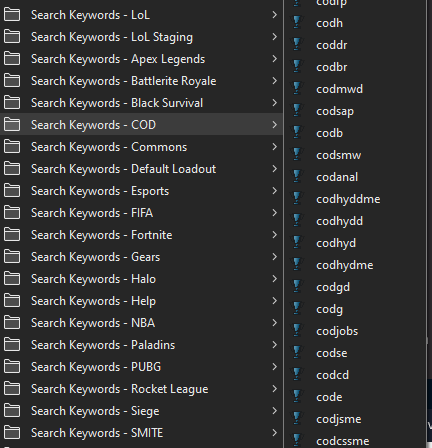Screen dimensions: 432x448
Task: Open Search Keywords - Siege folder
Action: point(141,411)
